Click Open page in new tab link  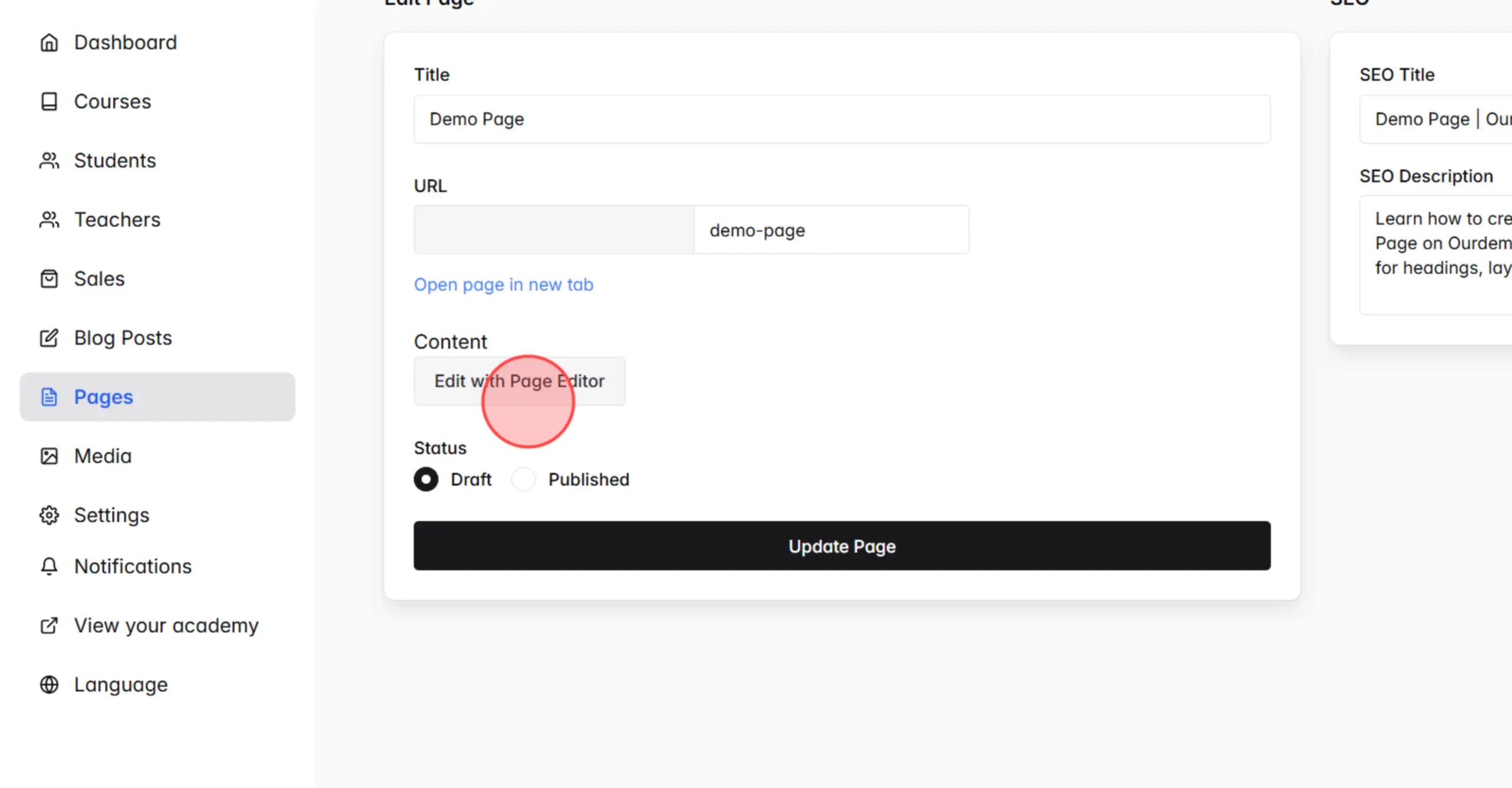click(x=503, y=285)
